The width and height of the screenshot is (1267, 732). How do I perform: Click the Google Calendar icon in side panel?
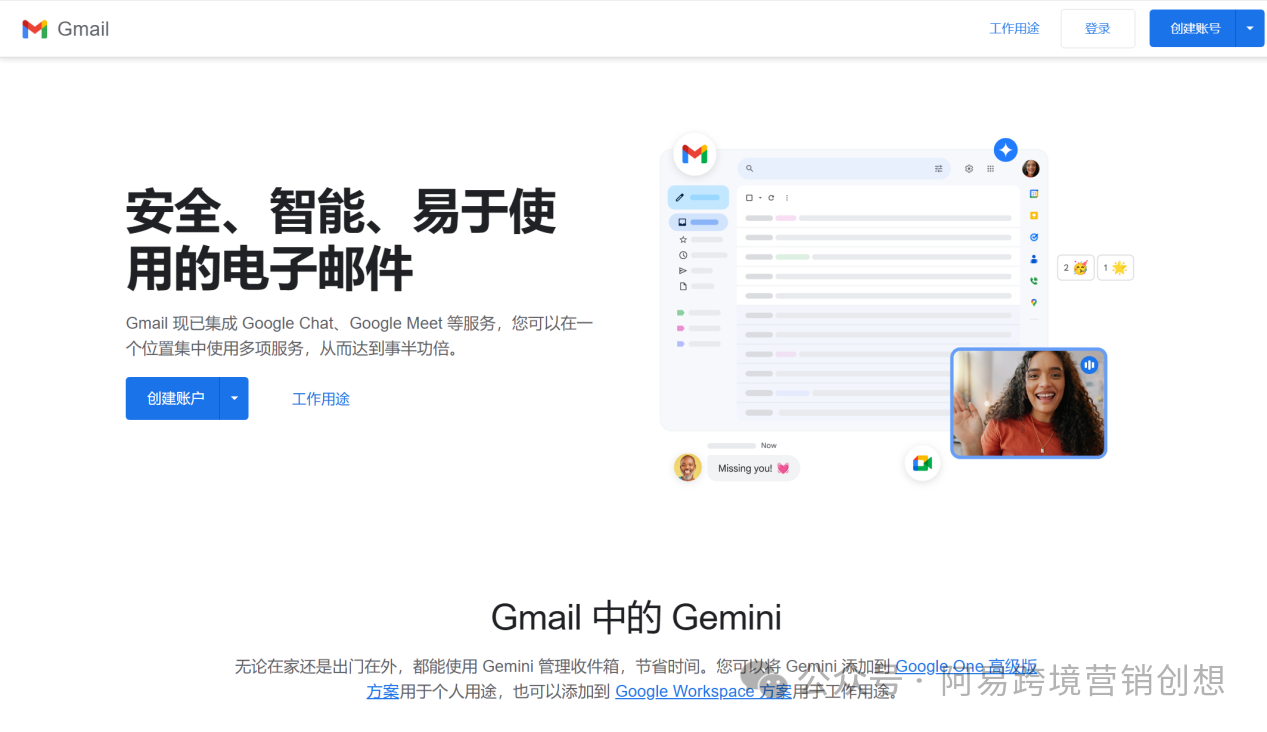point(1034,194)
